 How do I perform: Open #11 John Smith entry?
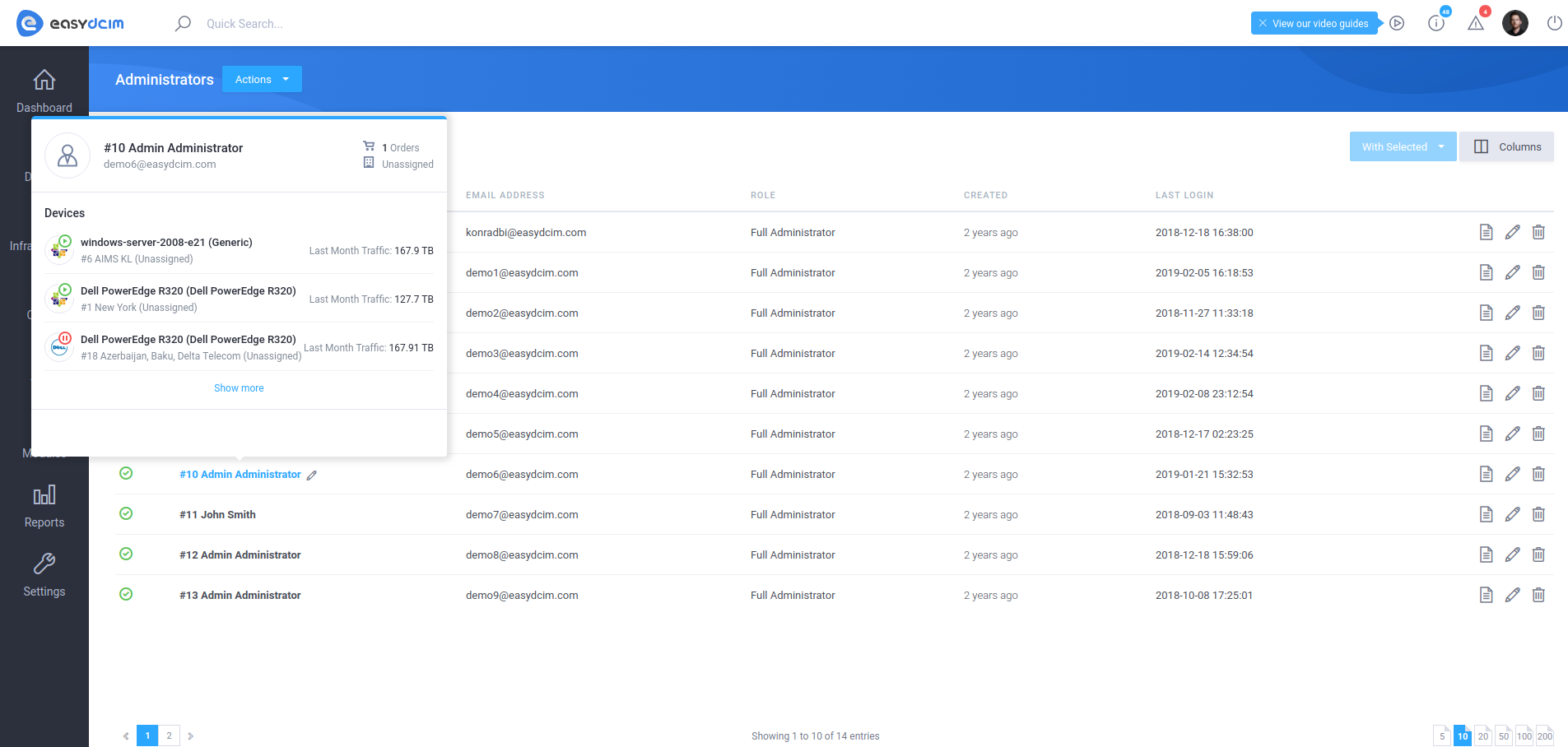click(217, 515)
